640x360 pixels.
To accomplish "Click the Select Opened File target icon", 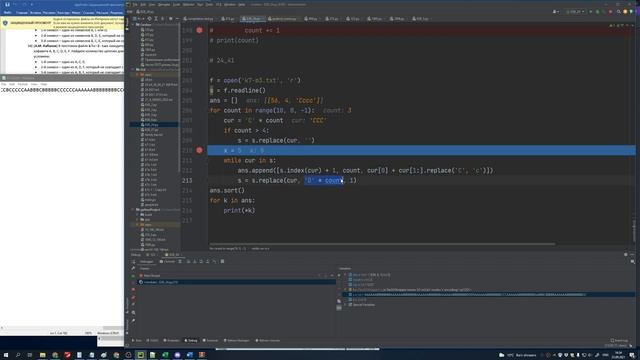I will point(149,18).
